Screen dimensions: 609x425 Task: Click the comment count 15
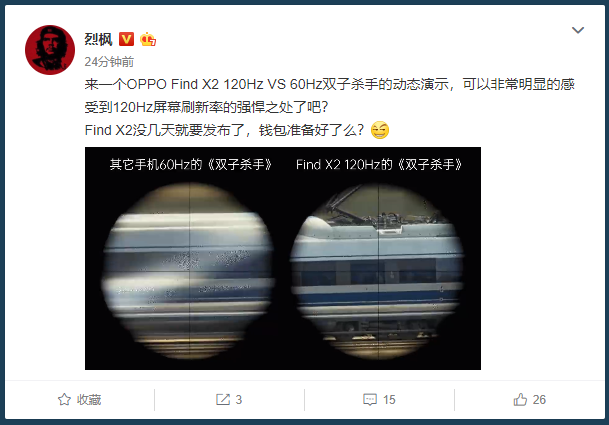tap(389, 400)
